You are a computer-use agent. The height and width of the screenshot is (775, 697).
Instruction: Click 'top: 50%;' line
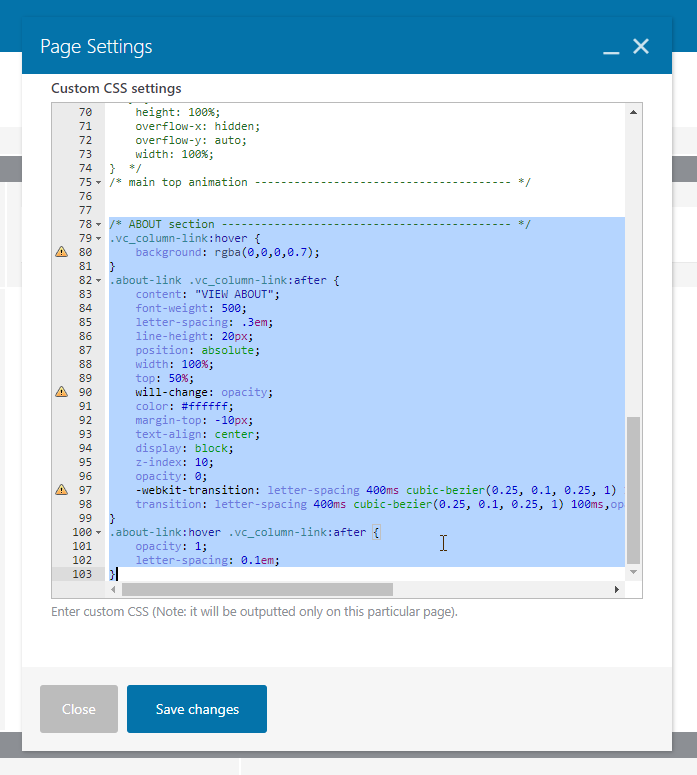165,378
